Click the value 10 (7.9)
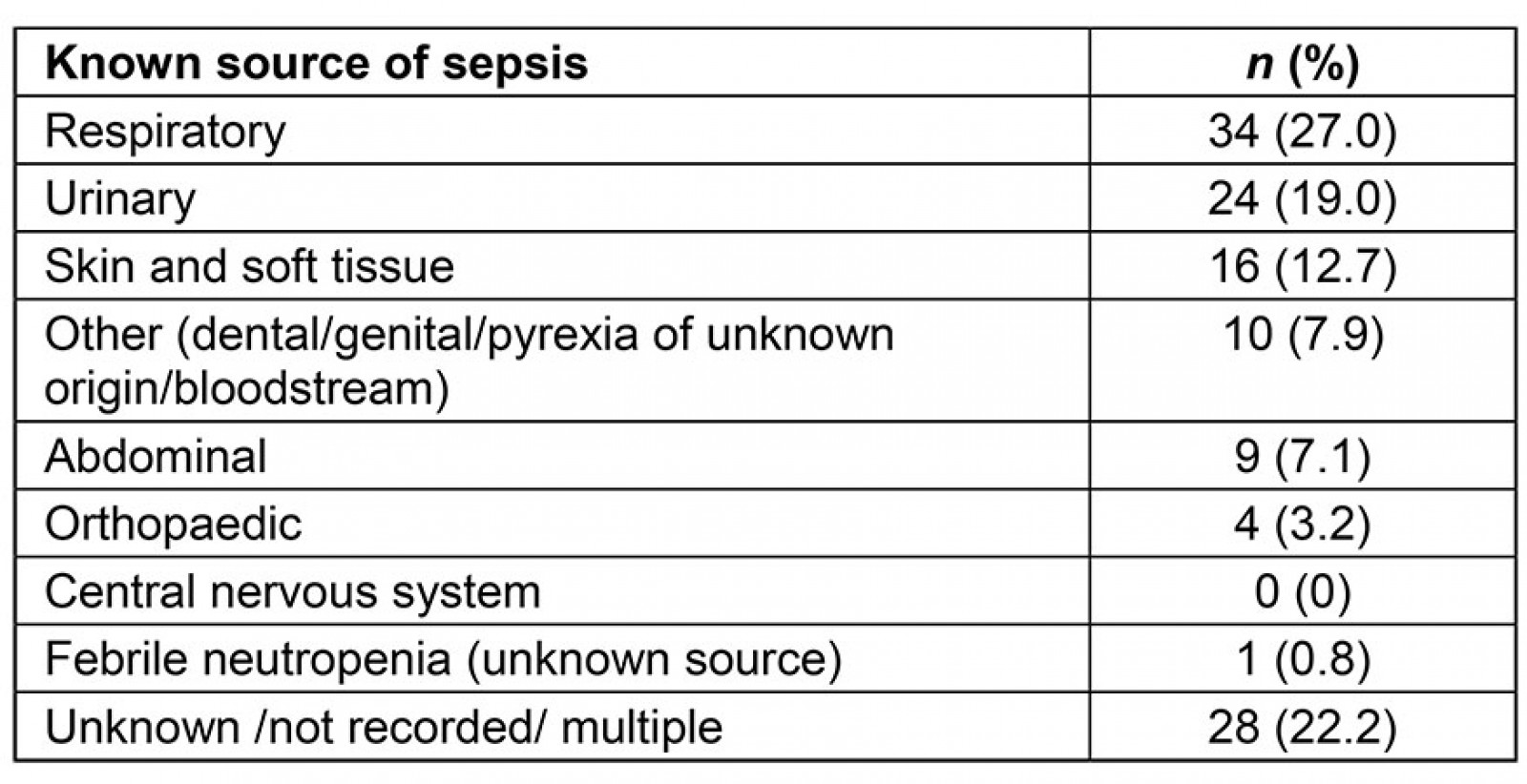 (x=1302, y=335)
